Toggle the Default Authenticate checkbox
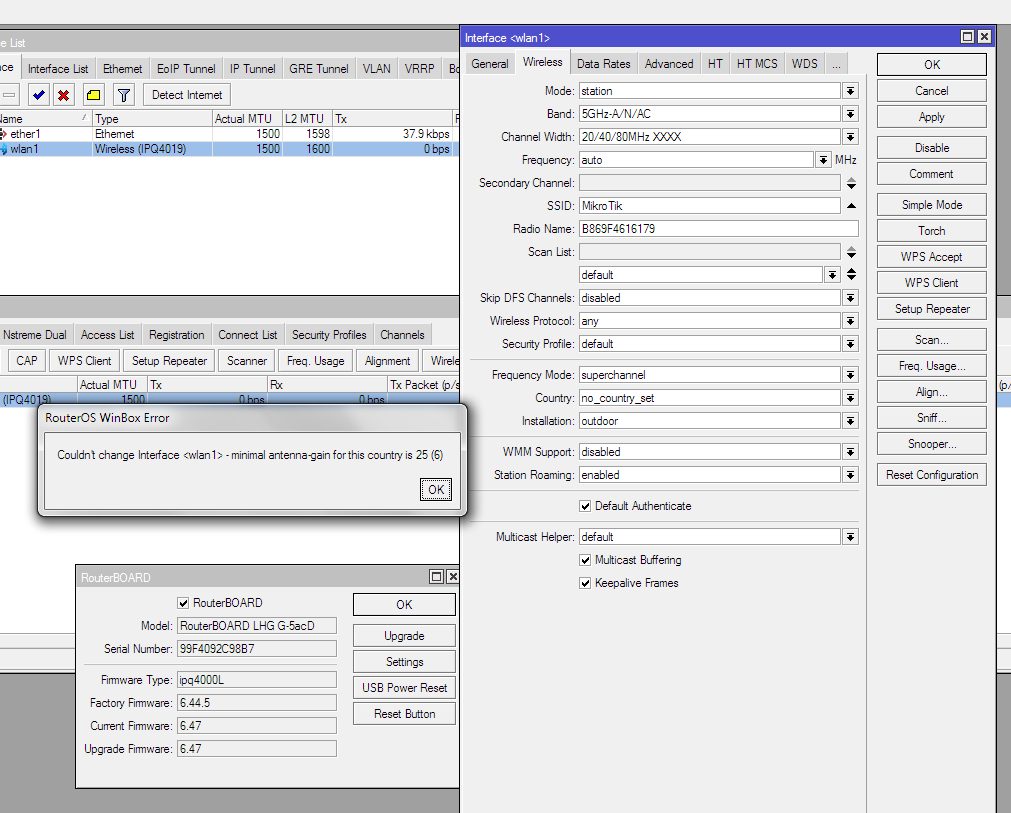The width and height of the screenshot is (1011, 813). 586,506
